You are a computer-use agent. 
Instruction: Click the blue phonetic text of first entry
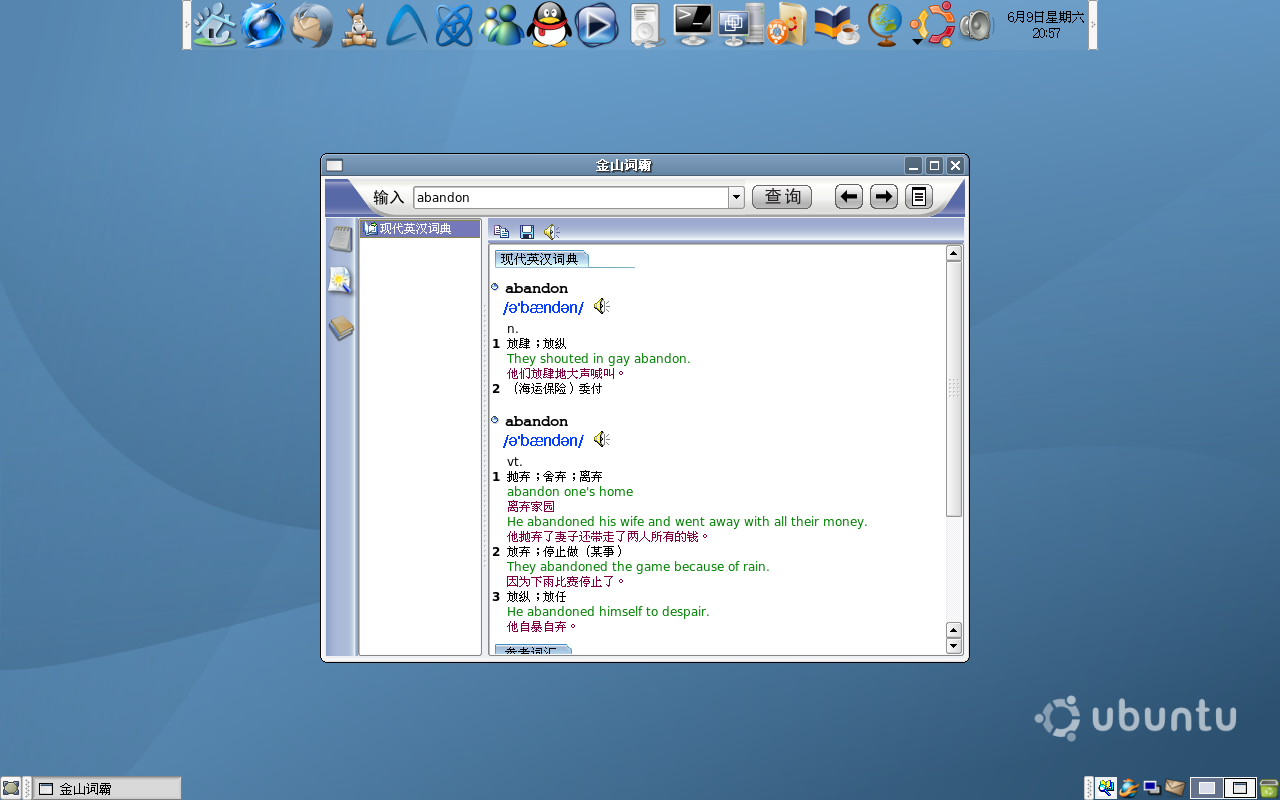543,307
